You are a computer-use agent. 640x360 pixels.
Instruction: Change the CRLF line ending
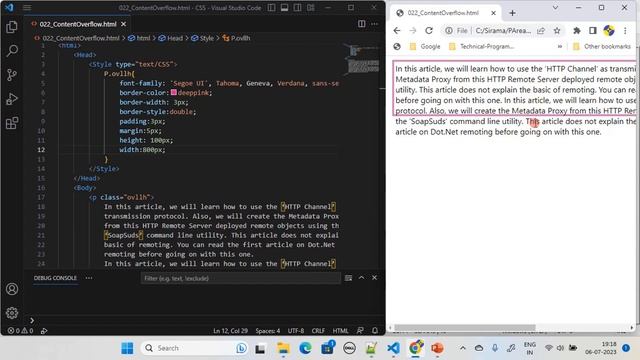pyautogui.click(x=318, y=331)
